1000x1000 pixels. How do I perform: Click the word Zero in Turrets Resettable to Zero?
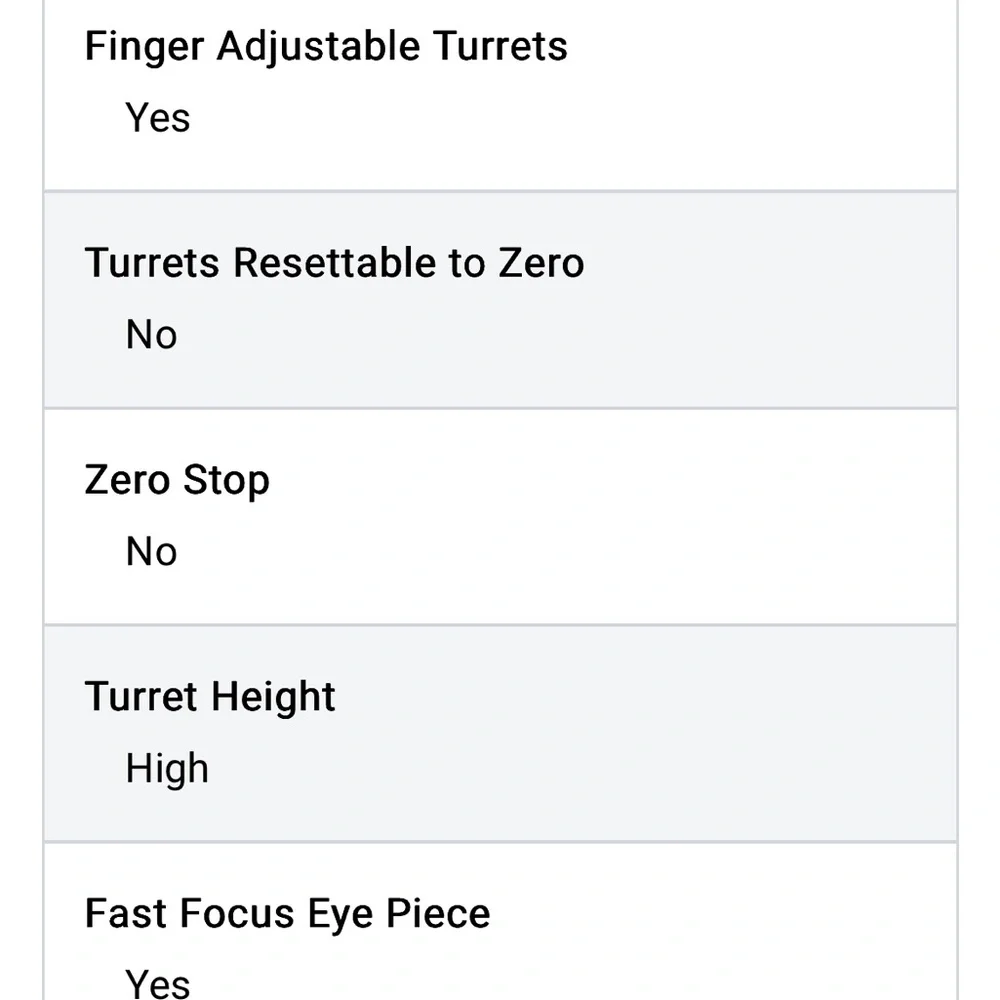(541, 263)
